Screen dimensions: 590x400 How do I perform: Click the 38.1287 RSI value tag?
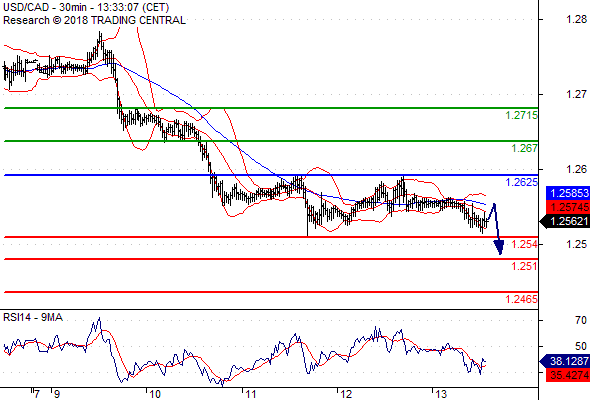565,362
